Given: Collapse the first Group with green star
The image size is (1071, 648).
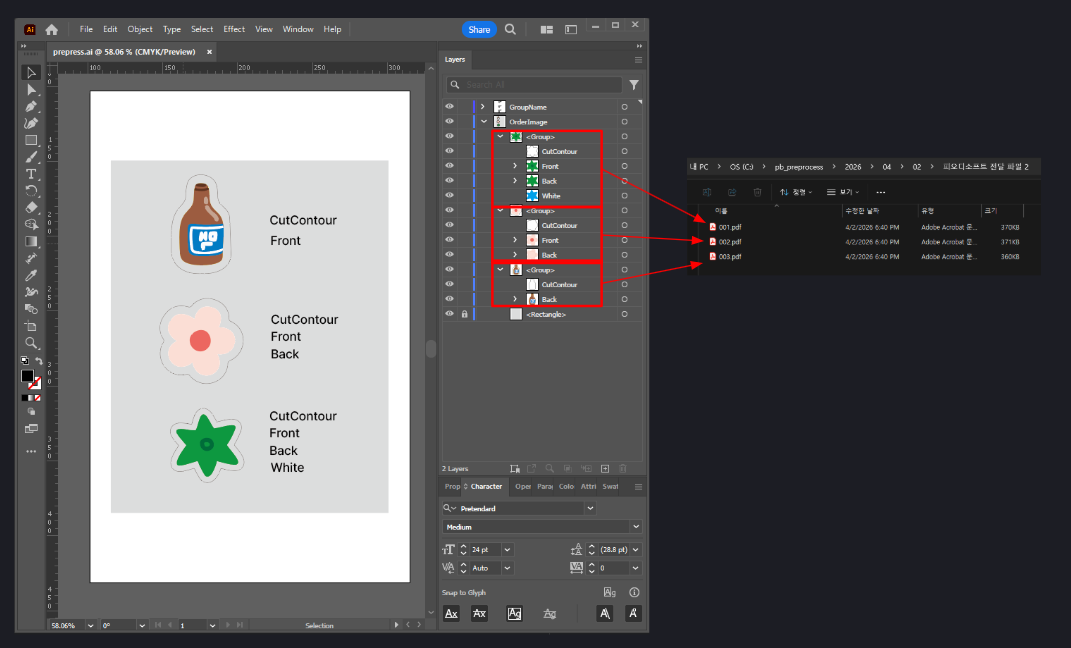Looking at the screenshot, I should pos(500,137).
